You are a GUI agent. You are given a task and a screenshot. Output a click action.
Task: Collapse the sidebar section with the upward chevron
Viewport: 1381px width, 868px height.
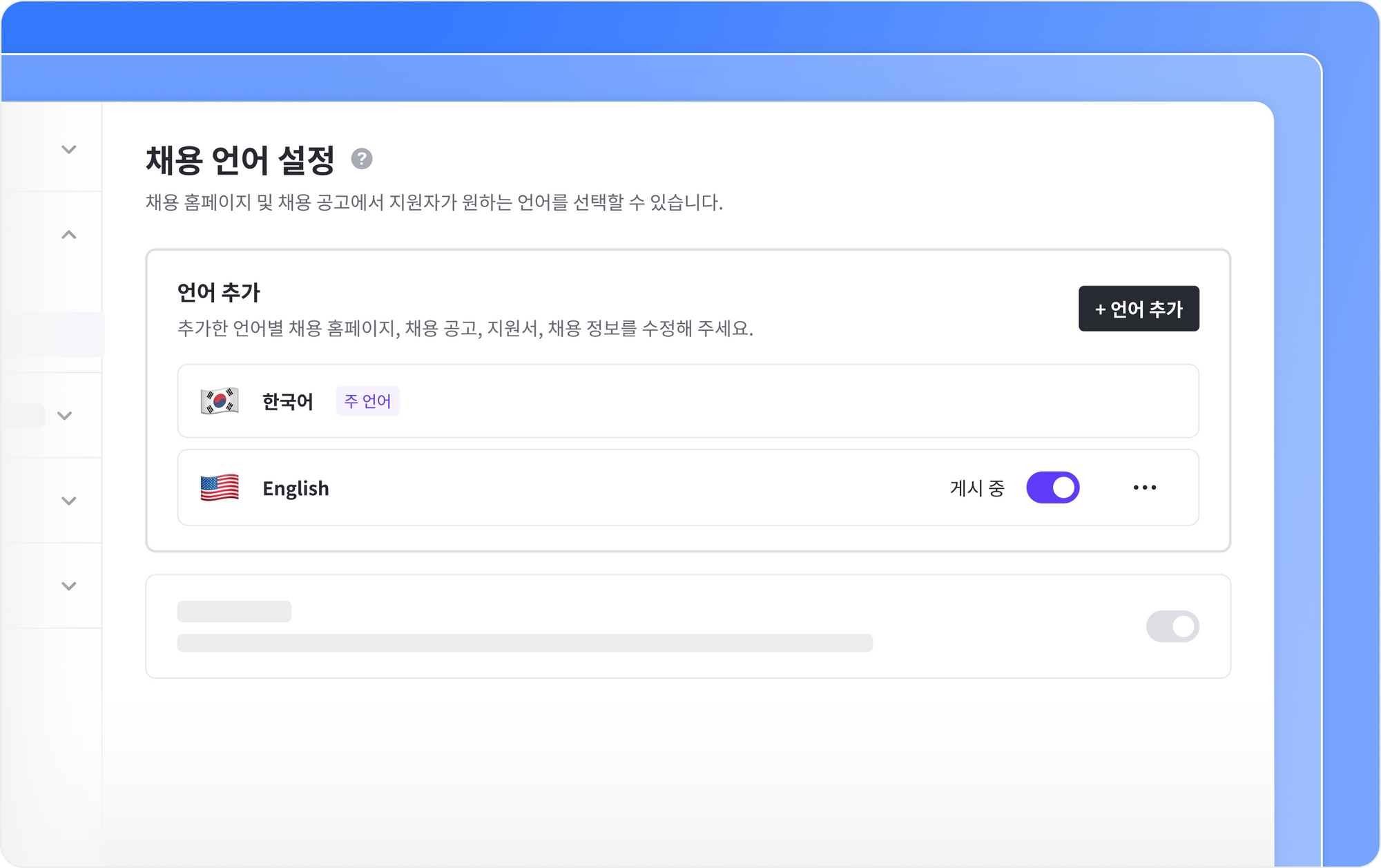[68, 235]
